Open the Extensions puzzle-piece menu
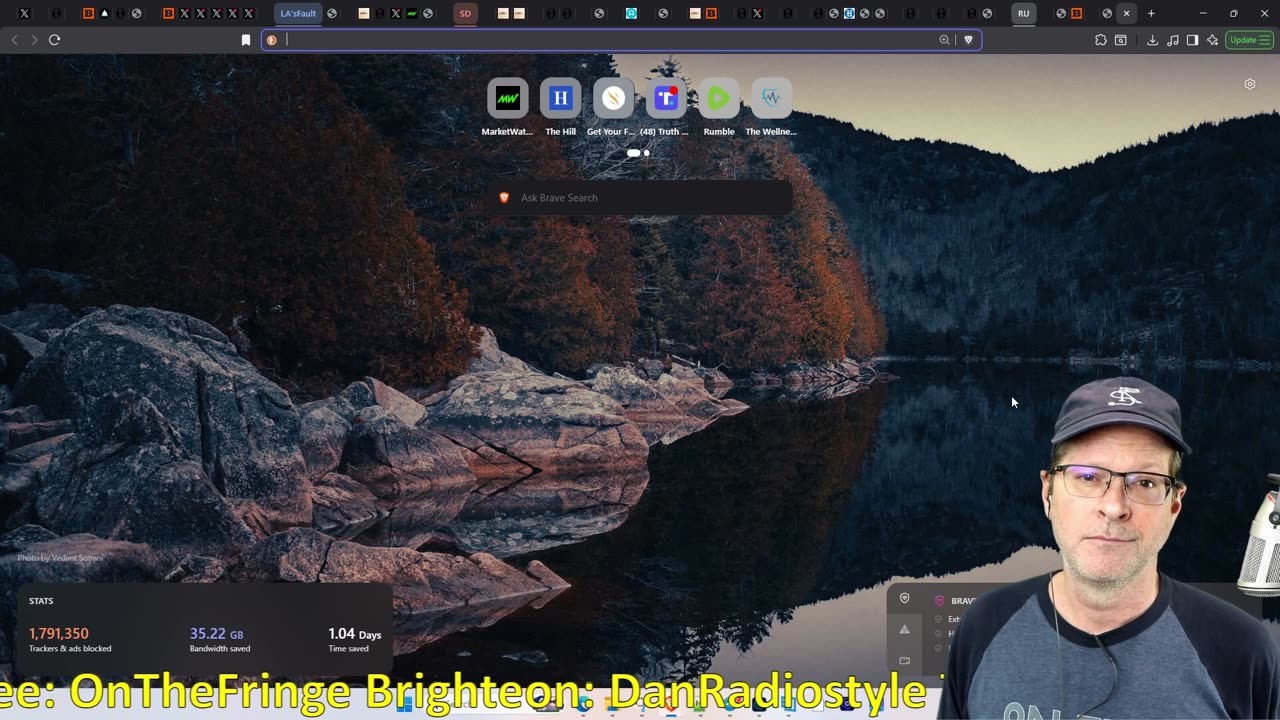 (1101, 40)
